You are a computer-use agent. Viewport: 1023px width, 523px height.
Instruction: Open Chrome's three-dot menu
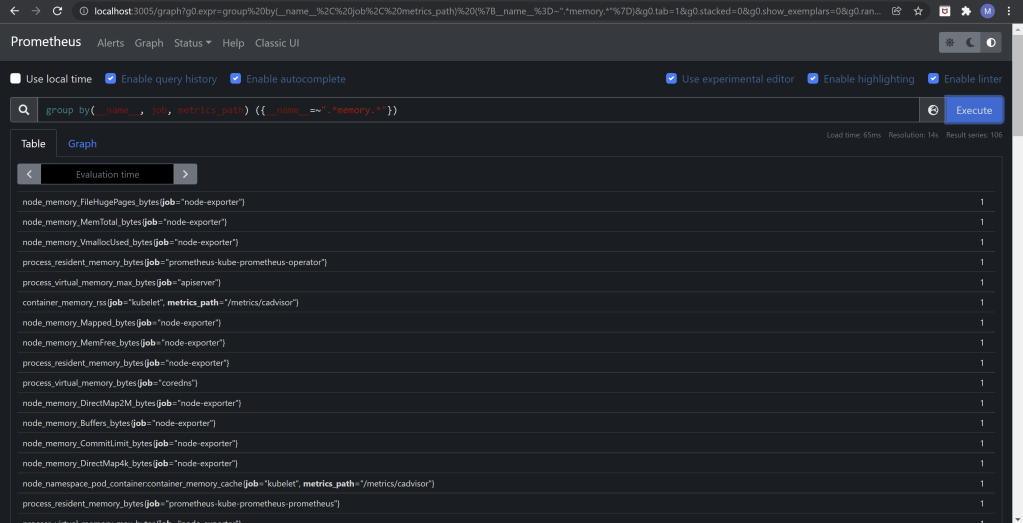(1009, 11)
